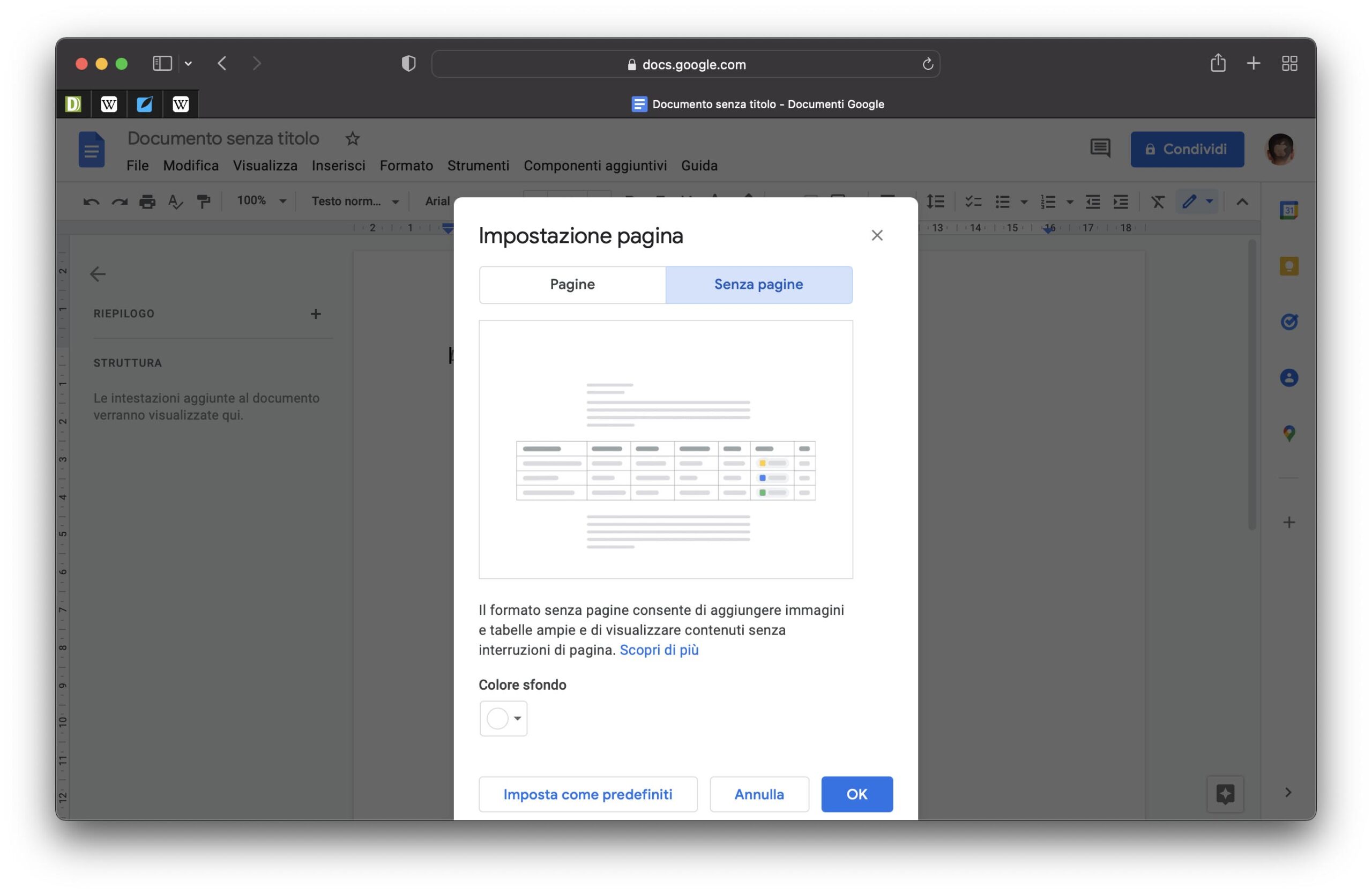Open the Formato menu
This screenshot has height=894, width=1372.
[406, 166]
